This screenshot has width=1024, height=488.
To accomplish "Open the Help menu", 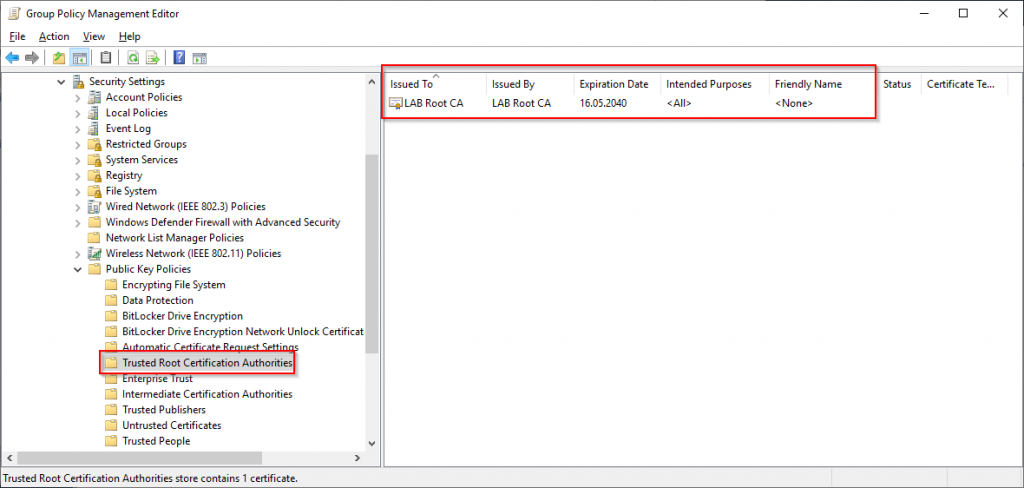I will (129, 37).
